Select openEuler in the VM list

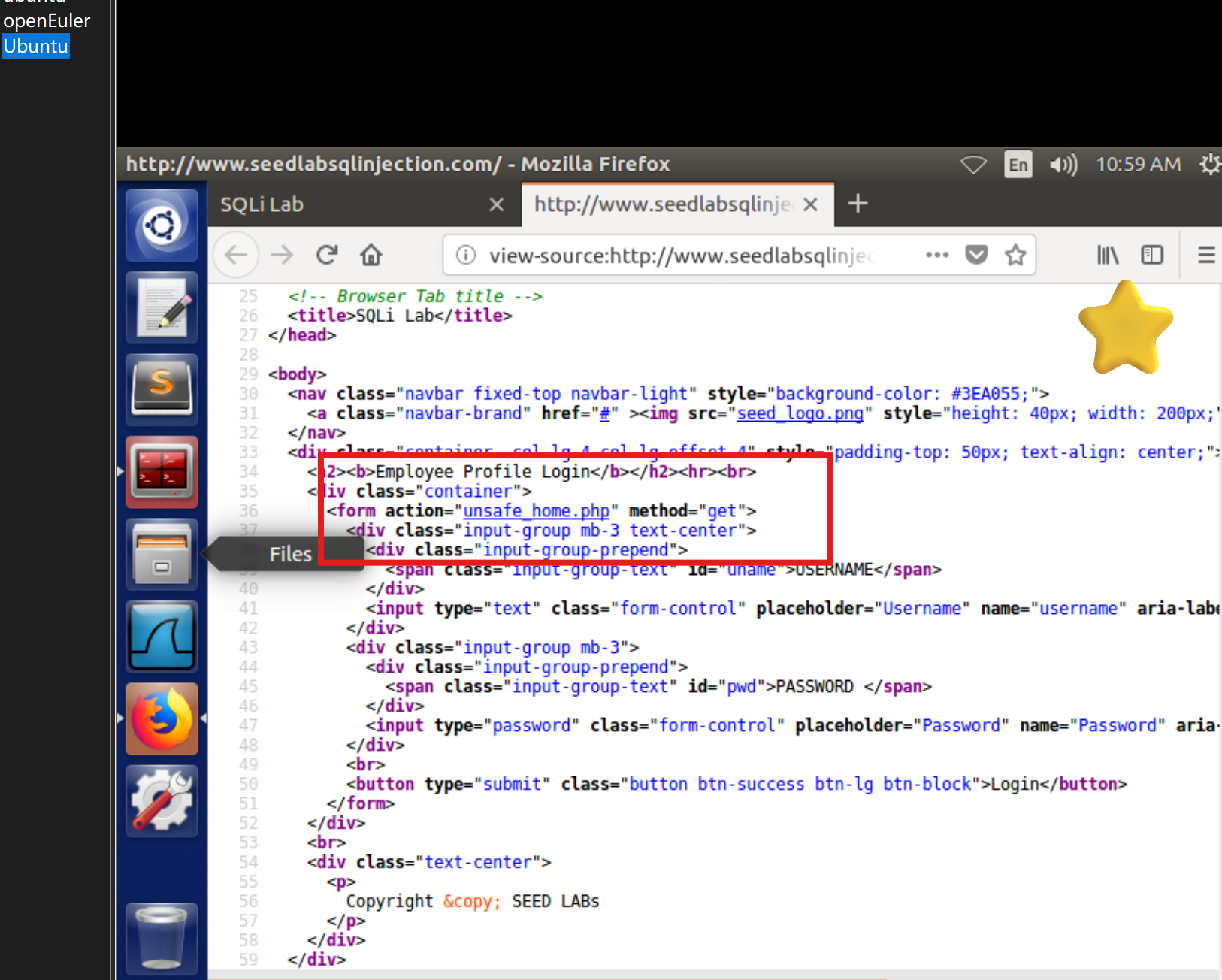tap(47, 20)
